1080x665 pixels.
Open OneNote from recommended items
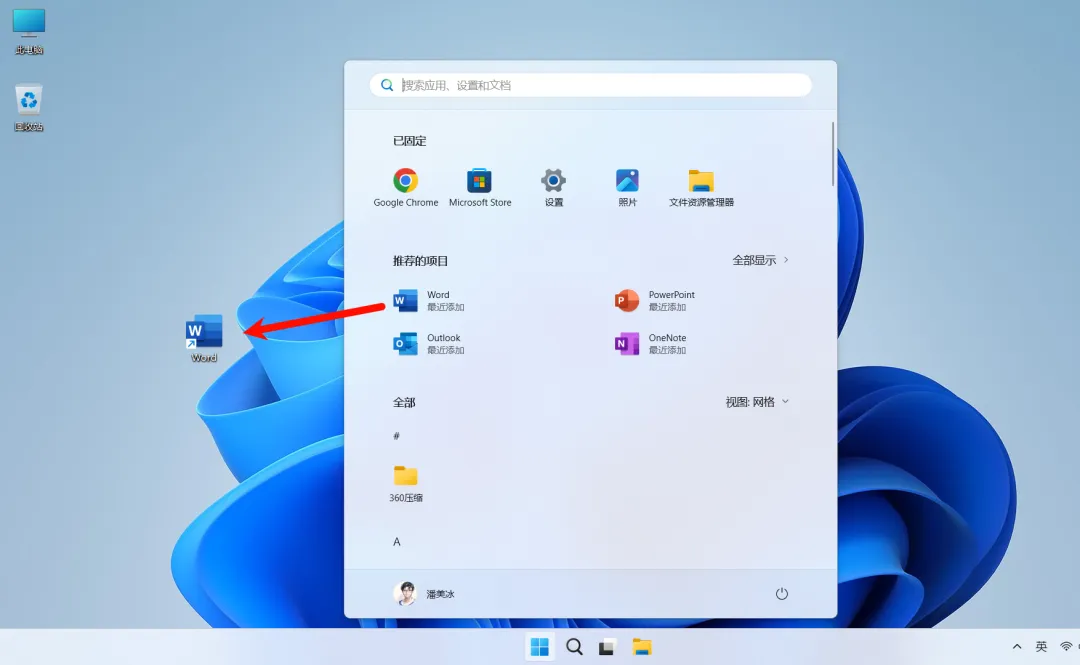[651, 343]
